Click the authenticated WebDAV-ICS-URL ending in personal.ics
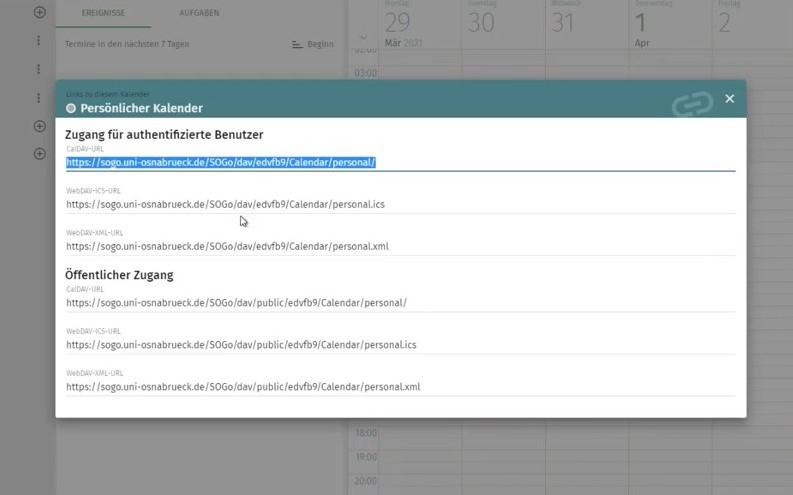 click(x=401, y=204)
